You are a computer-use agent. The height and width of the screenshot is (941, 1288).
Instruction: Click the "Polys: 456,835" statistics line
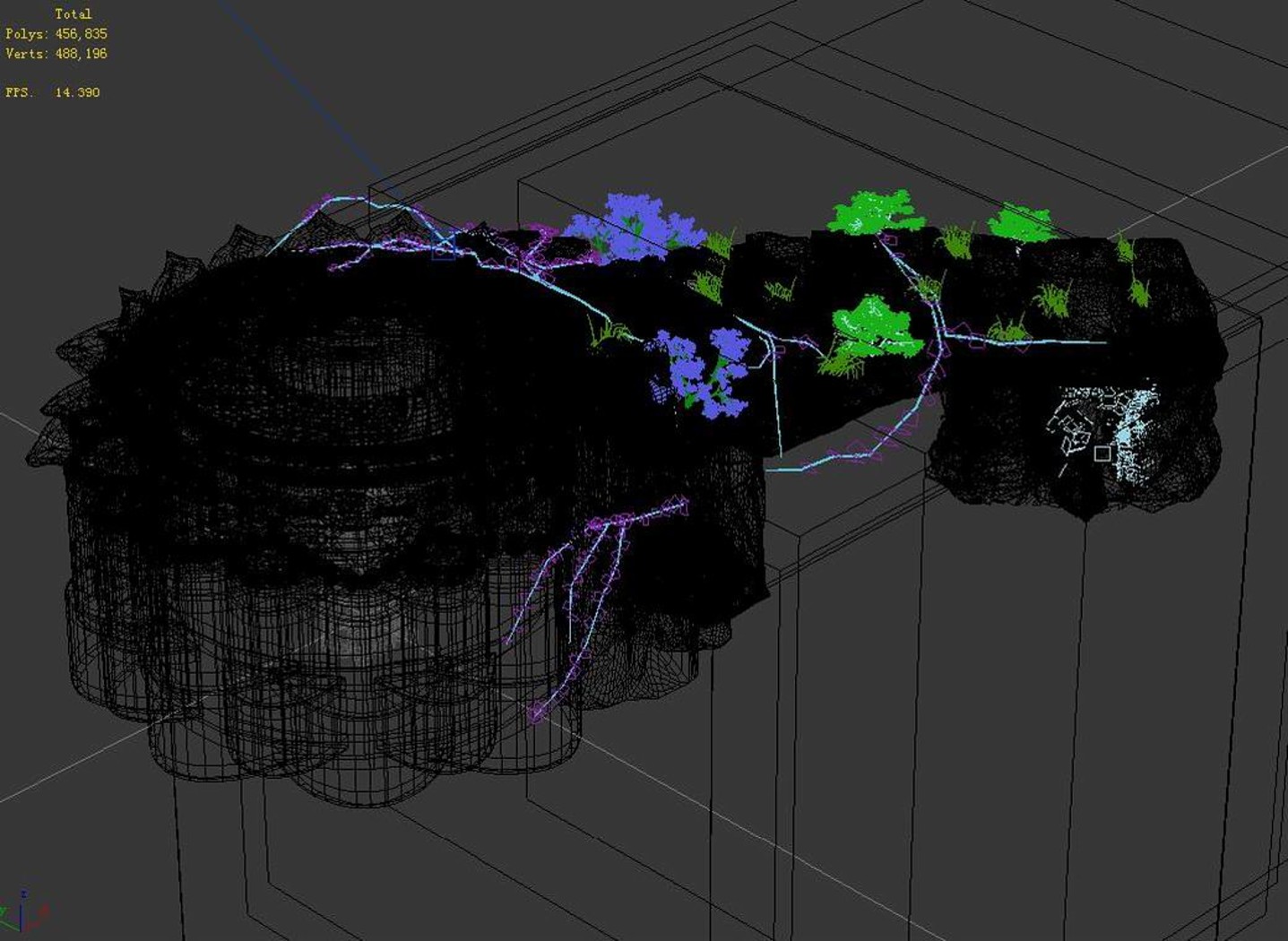coord(56,34)
